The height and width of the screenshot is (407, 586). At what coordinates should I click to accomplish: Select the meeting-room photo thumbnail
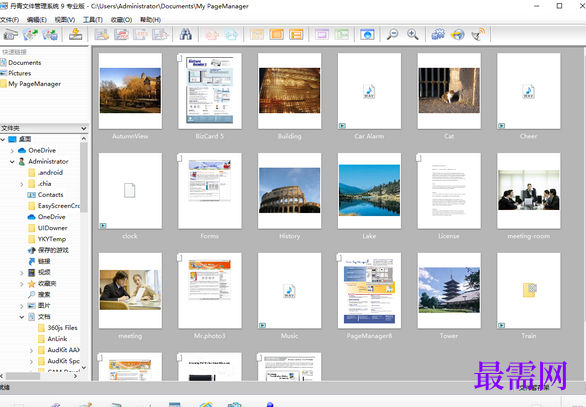[x=528, y=191]
